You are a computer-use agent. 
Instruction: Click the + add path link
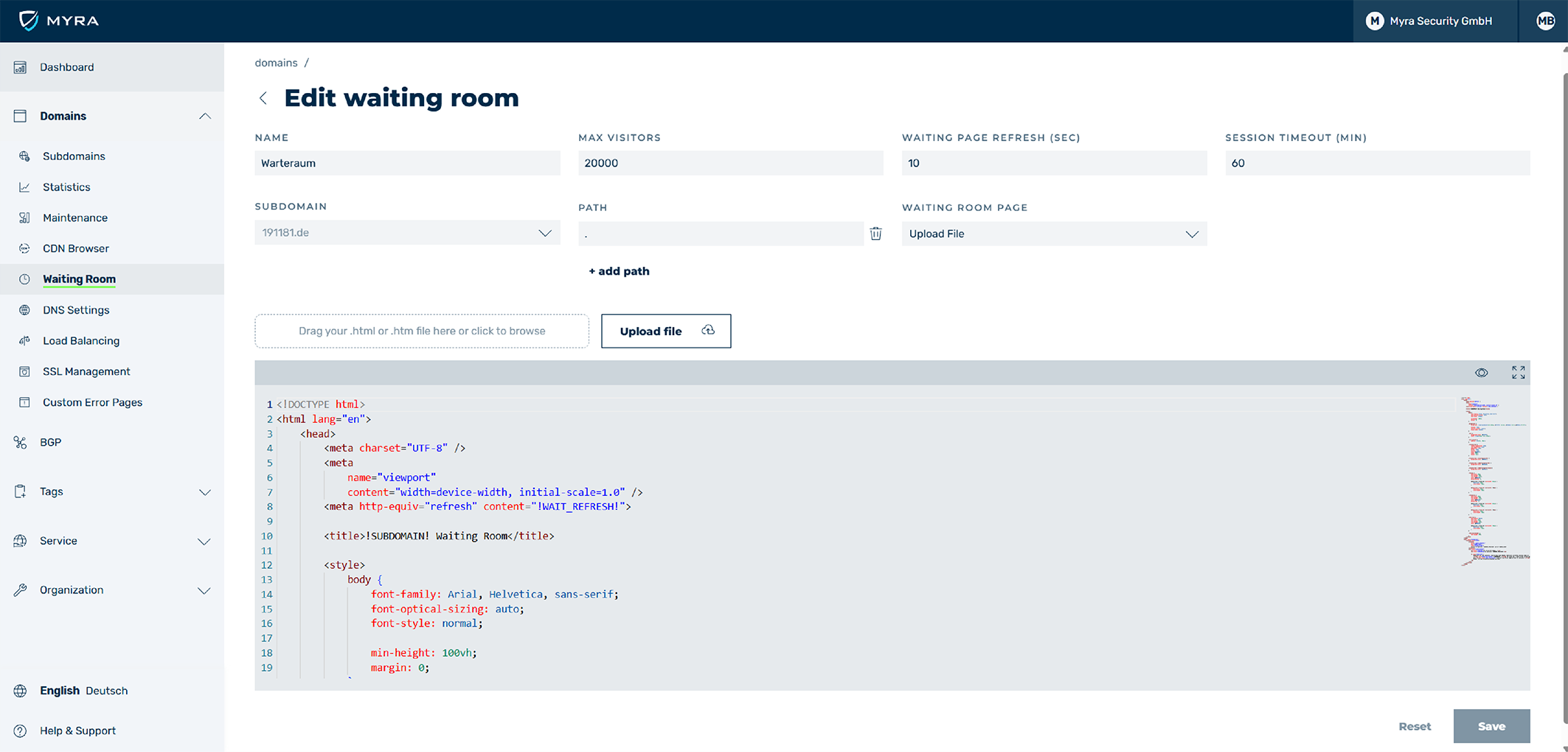coord(619,271)
